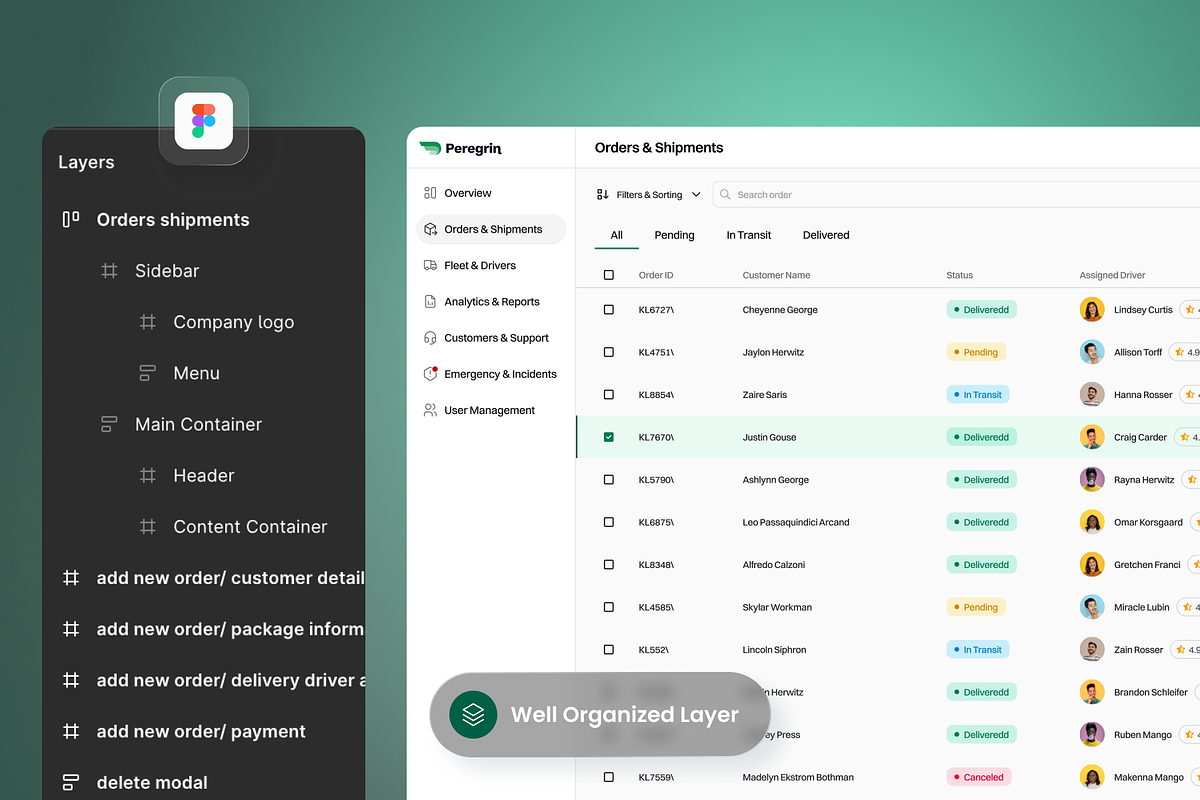Screen dimensions: 1200x800
Task: Click the Pending status badge for Jaylon Herwitz
Action: [x=976, y=352]
